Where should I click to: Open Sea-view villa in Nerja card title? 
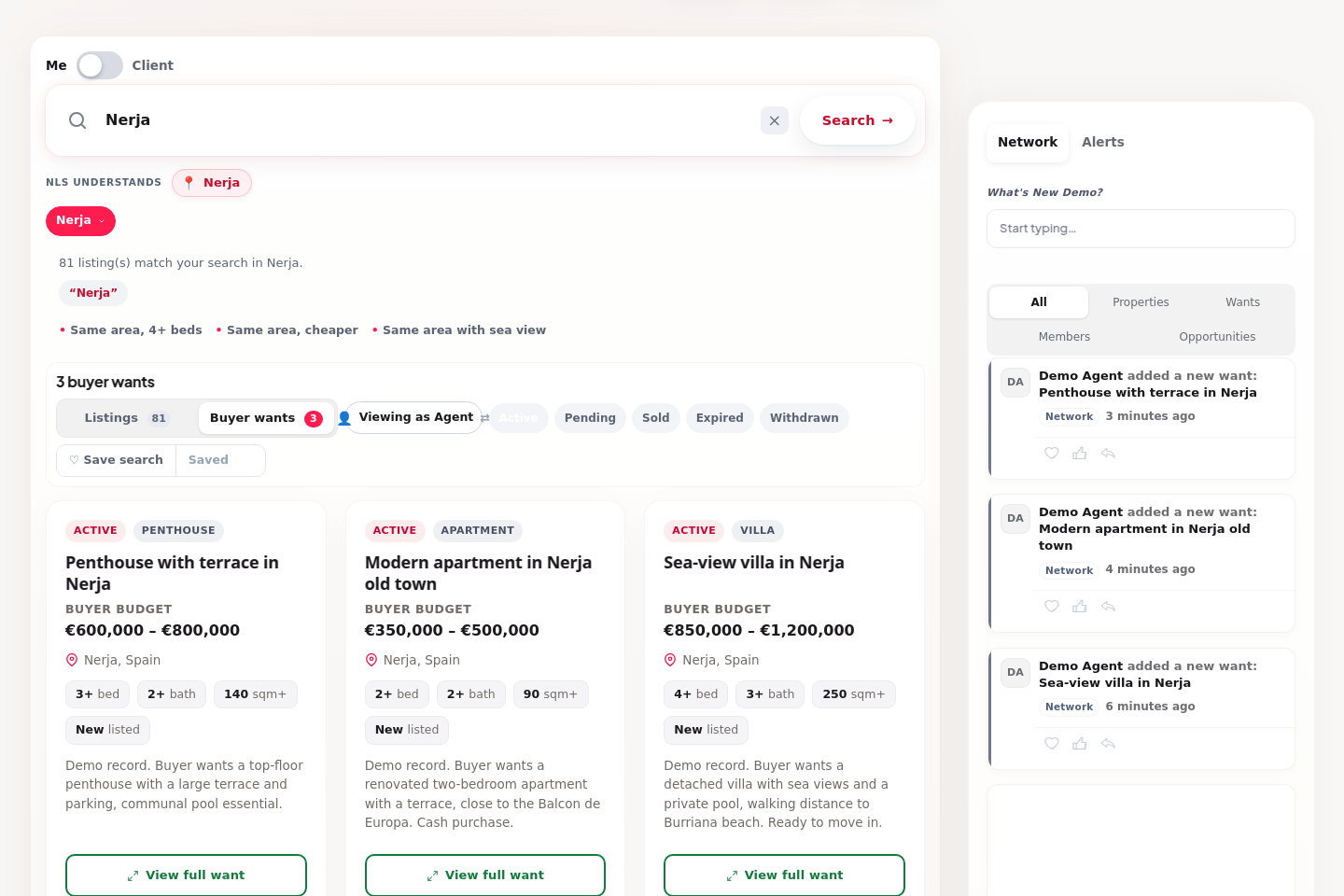coord(754,563)
